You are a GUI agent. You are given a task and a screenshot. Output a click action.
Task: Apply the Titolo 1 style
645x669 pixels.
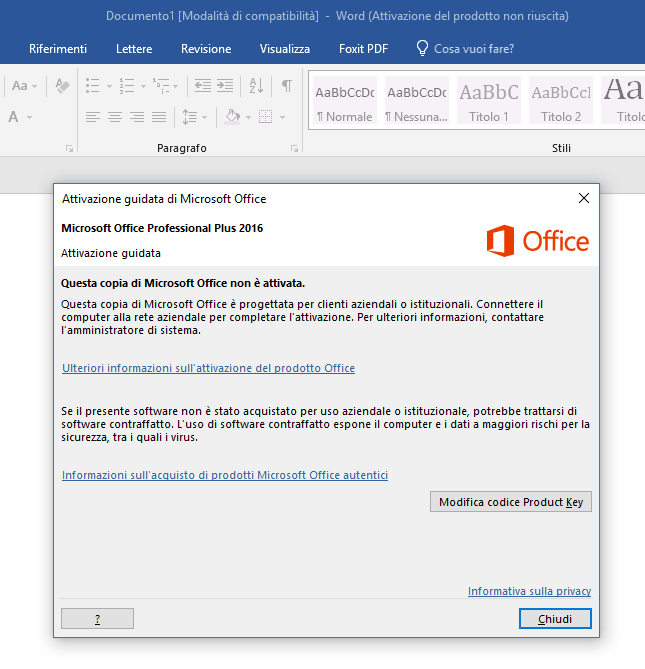[x=489, y=100]
